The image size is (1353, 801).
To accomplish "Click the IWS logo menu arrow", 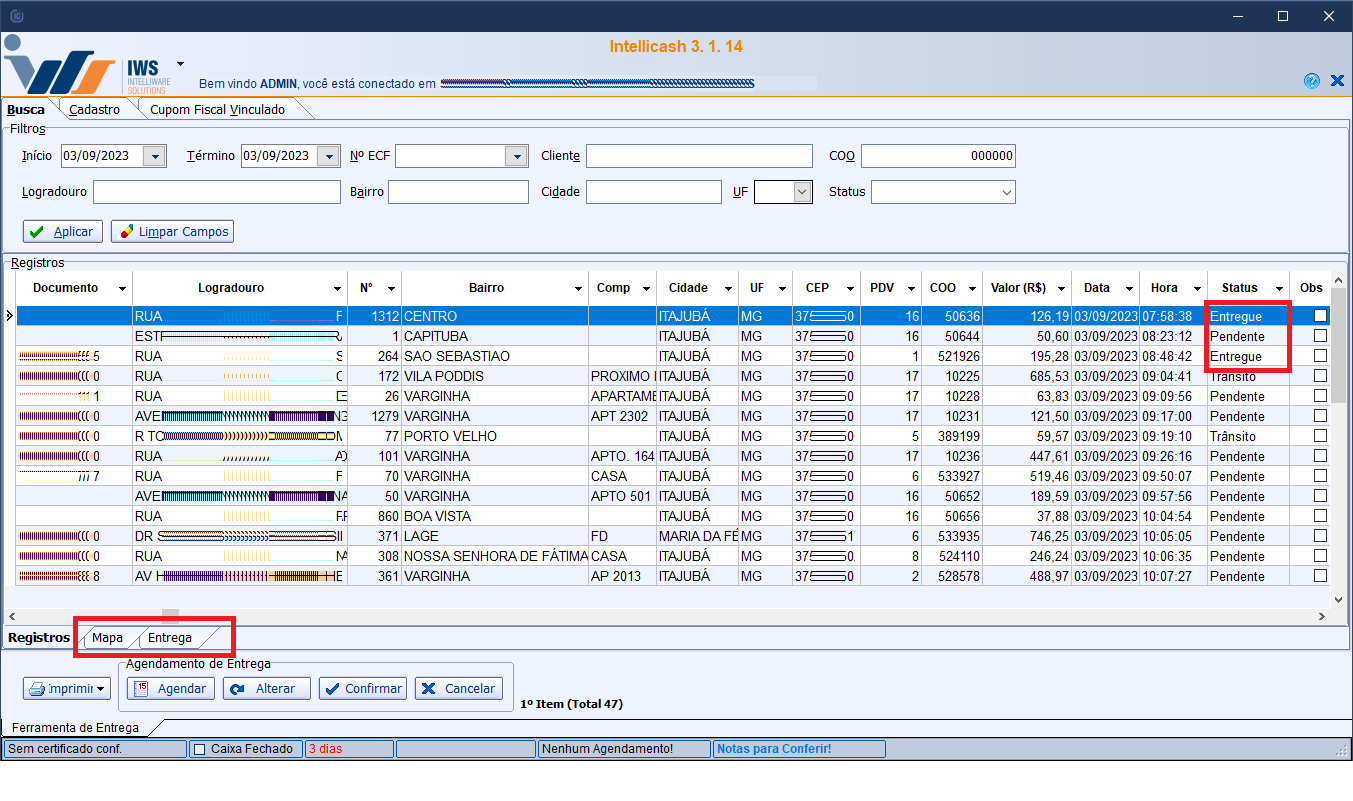I will click(x=180, y=62).
